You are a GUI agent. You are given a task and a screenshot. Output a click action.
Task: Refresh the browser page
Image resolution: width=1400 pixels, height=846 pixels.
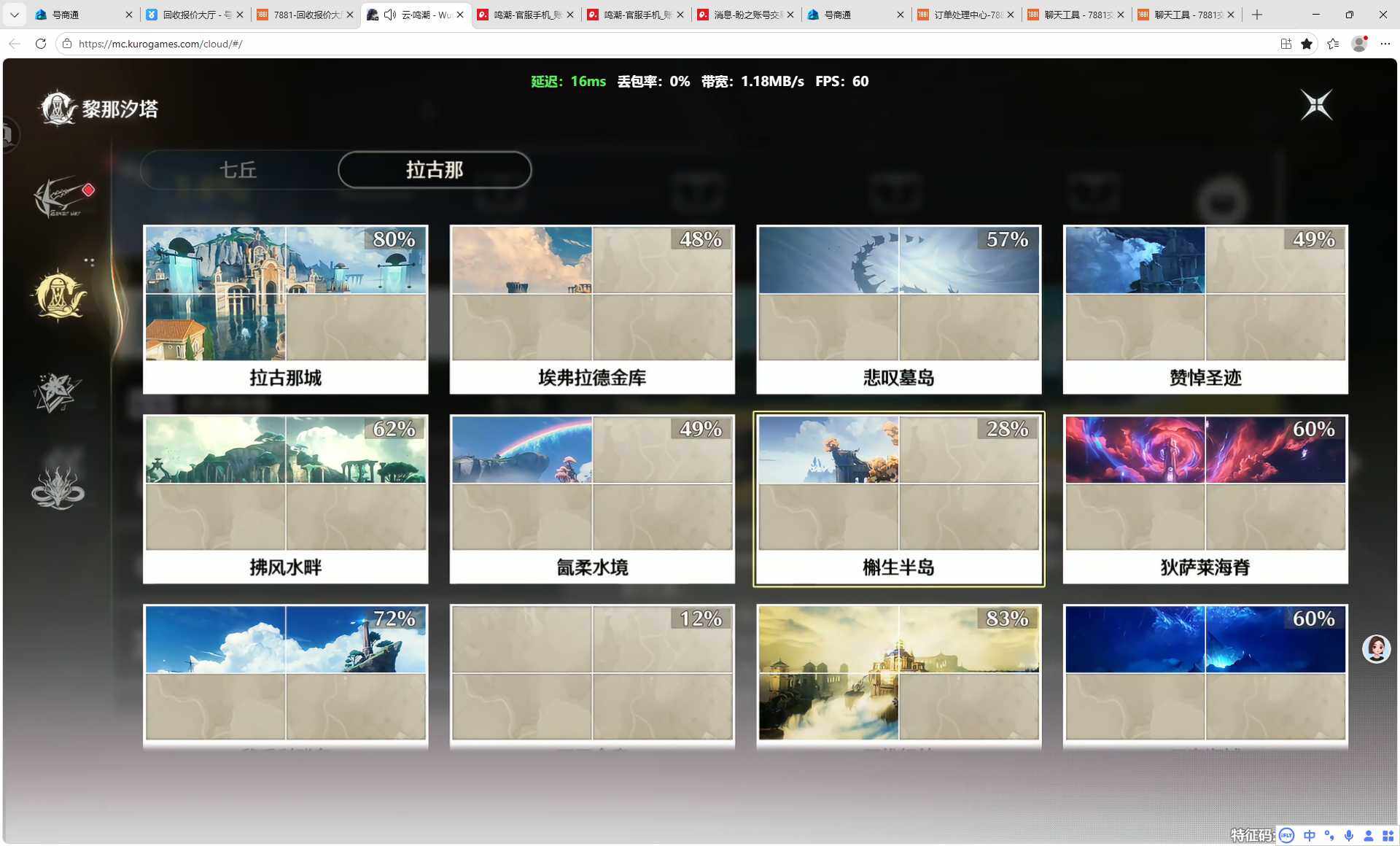(41, 44)
